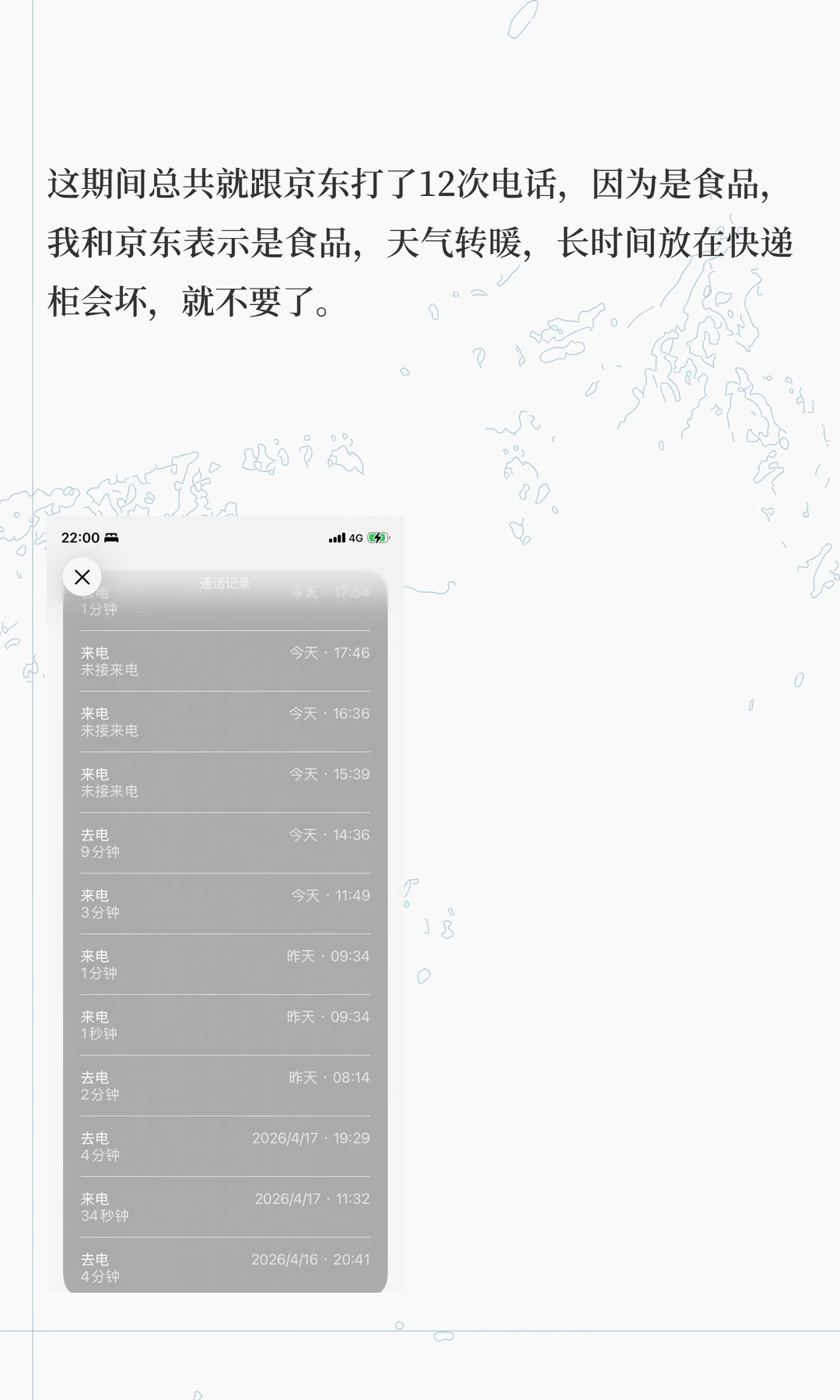Viewport: 840px width, 1400px height.
Task: Tap the cellular signal strength icon
Action: pyautogui.click(x=337, y=537)
